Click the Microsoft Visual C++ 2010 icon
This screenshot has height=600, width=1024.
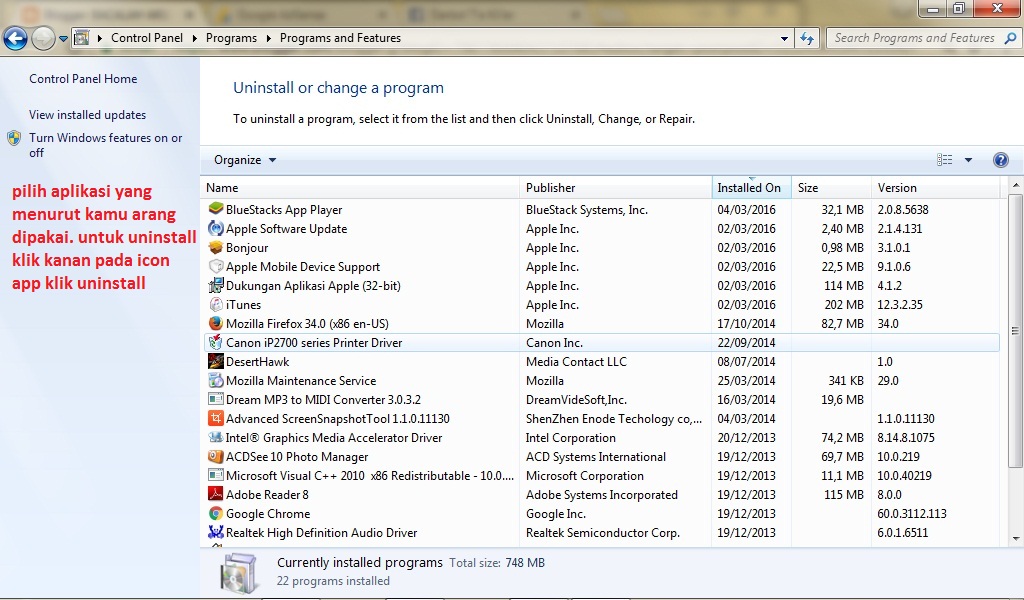pyautogui.click(x=216, y=475)
